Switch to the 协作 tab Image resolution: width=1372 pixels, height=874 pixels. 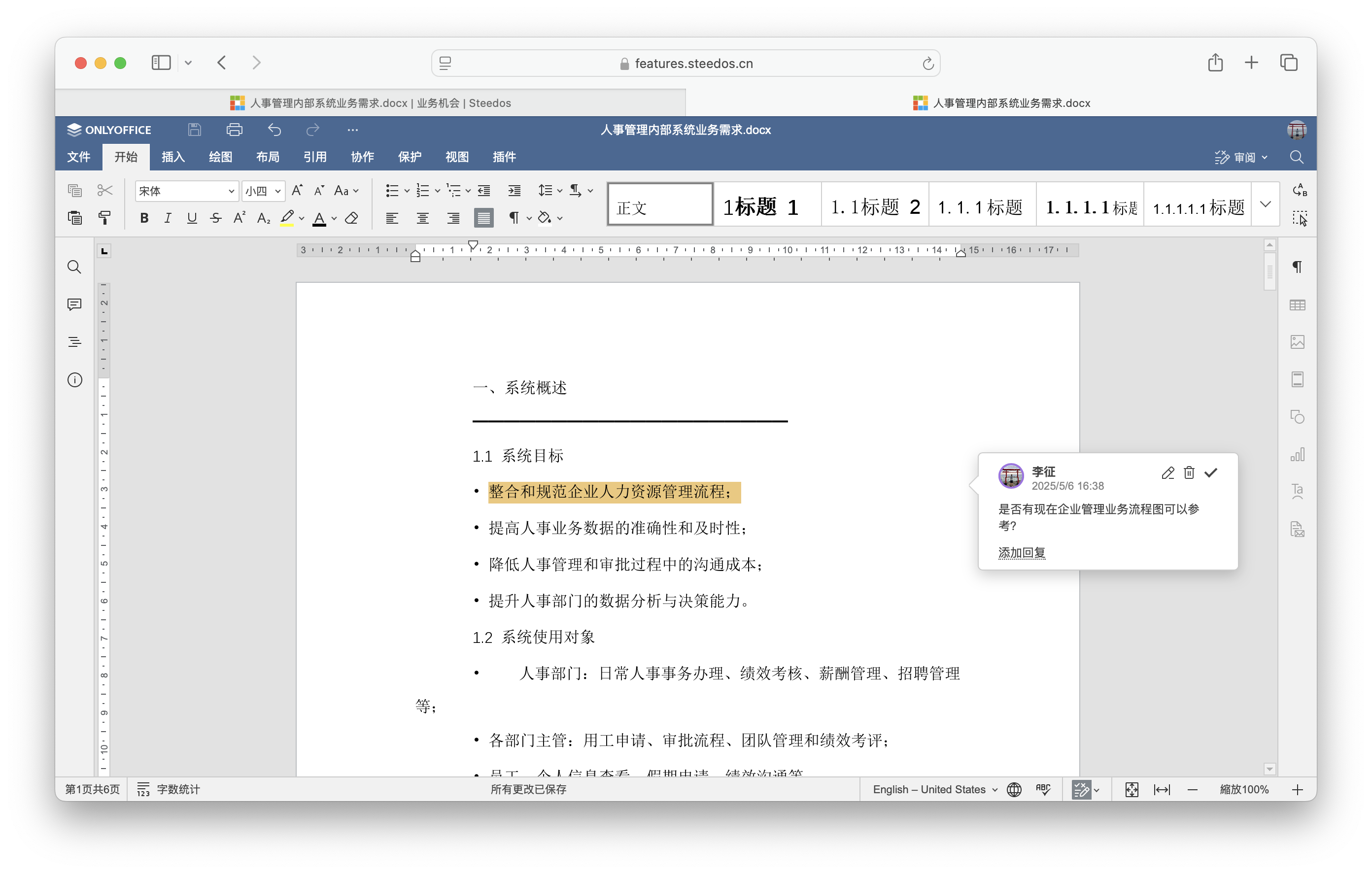pos(362,157)
